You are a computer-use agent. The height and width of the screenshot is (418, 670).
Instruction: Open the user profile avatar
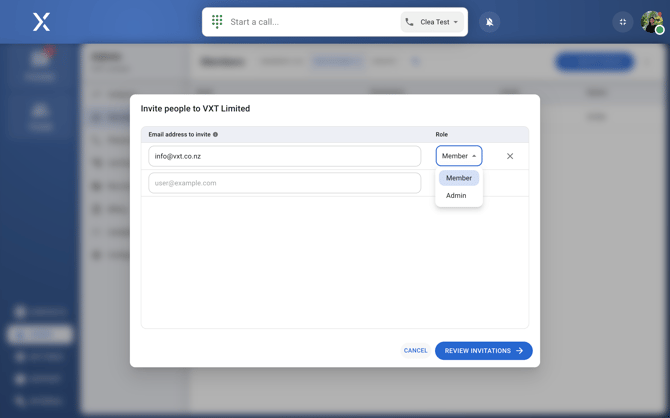point(652,22)
